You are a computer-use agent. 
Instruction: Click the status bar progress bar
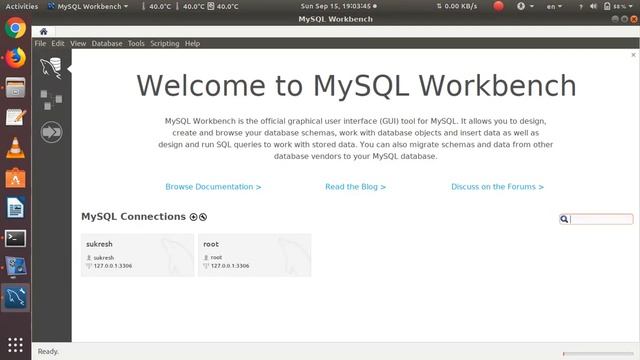598,353
